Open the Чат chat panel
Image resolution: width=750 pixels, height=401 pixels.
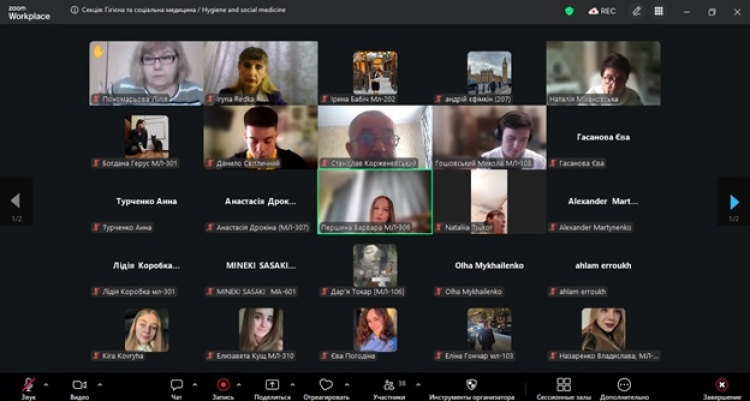[176, 385]
